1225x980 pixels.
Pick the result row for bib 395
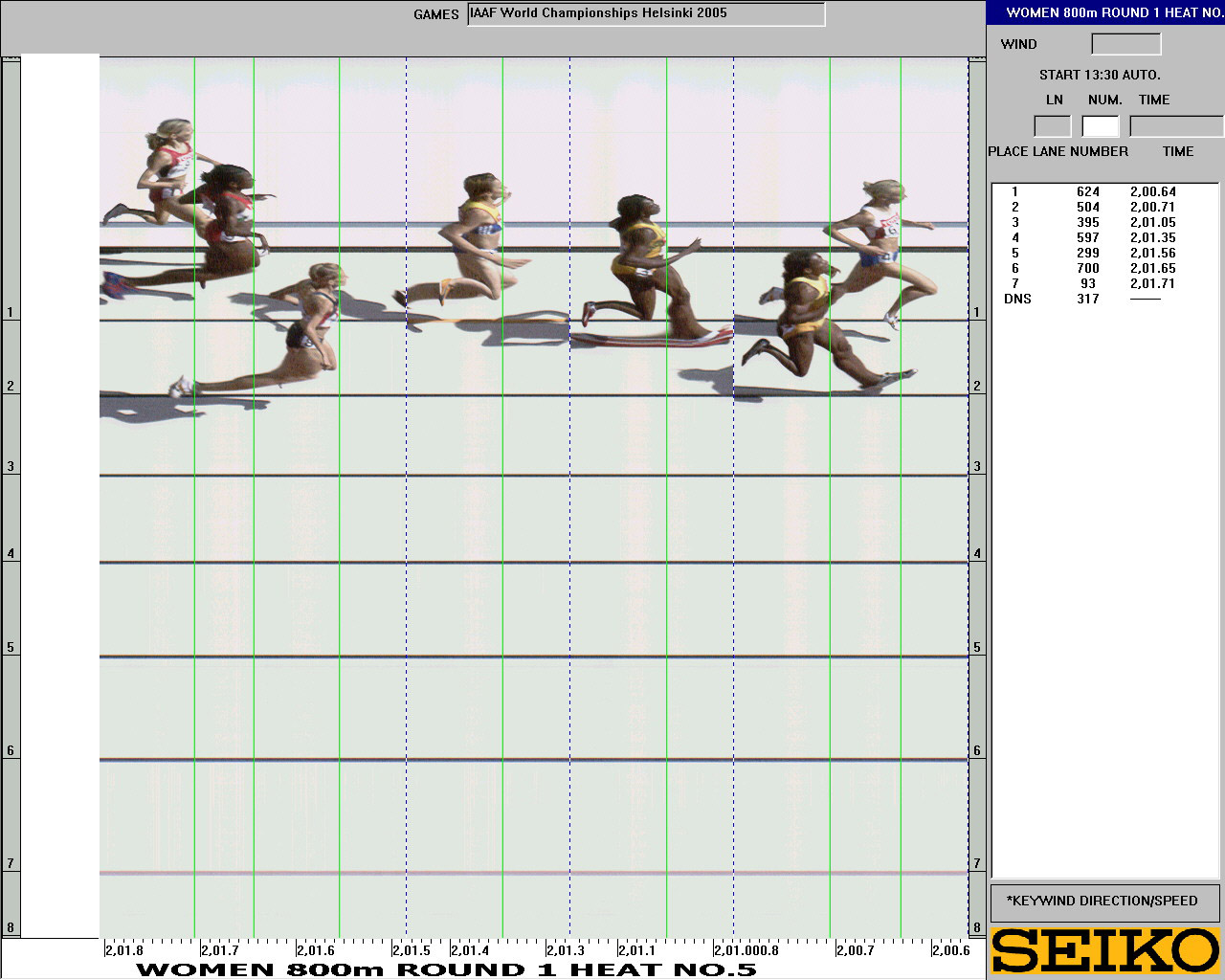tap(1088, 223)
